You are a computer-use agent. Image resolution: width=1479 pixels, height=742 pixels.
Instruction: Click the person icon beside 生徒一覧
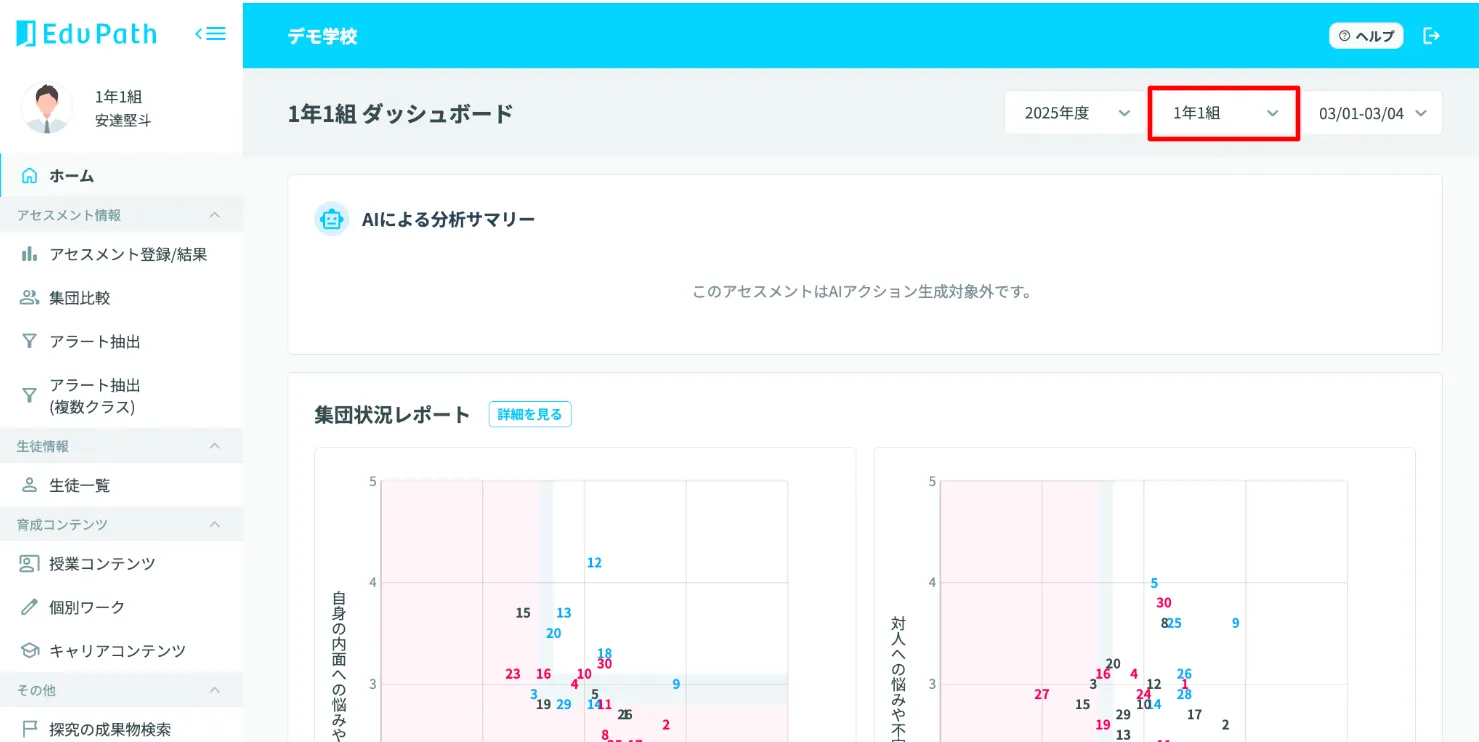[29, 485]
